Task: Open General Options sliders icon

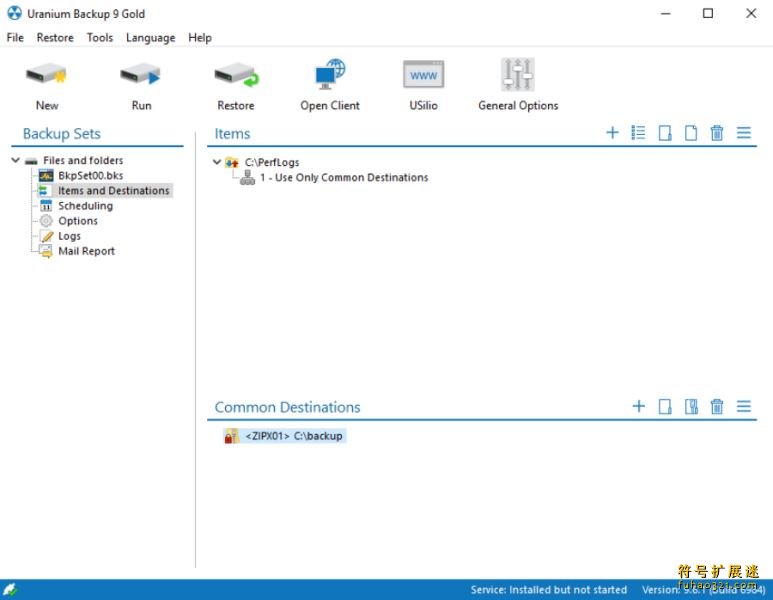Action: pyautogui.click(x=518, y=74)
